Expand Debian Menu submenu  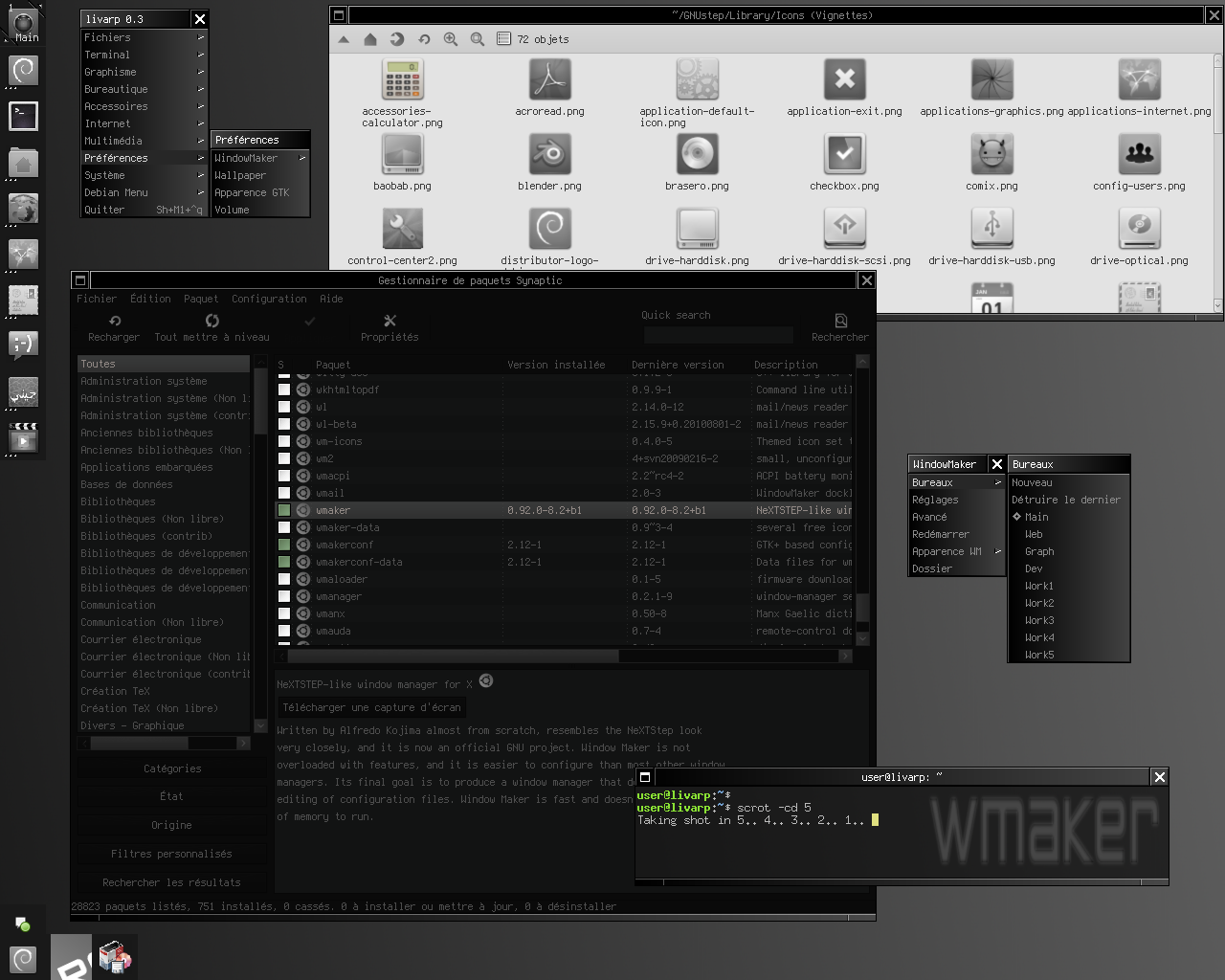point(145,192)
